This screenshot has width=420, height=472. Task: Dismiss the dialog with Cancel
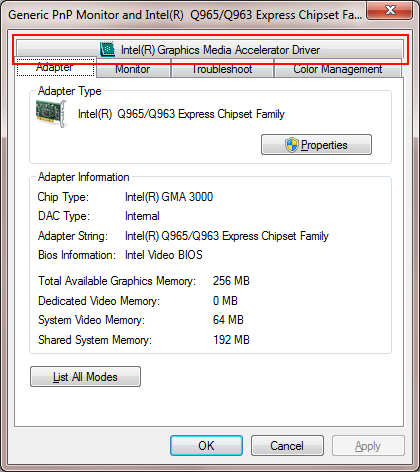[287, 445]
